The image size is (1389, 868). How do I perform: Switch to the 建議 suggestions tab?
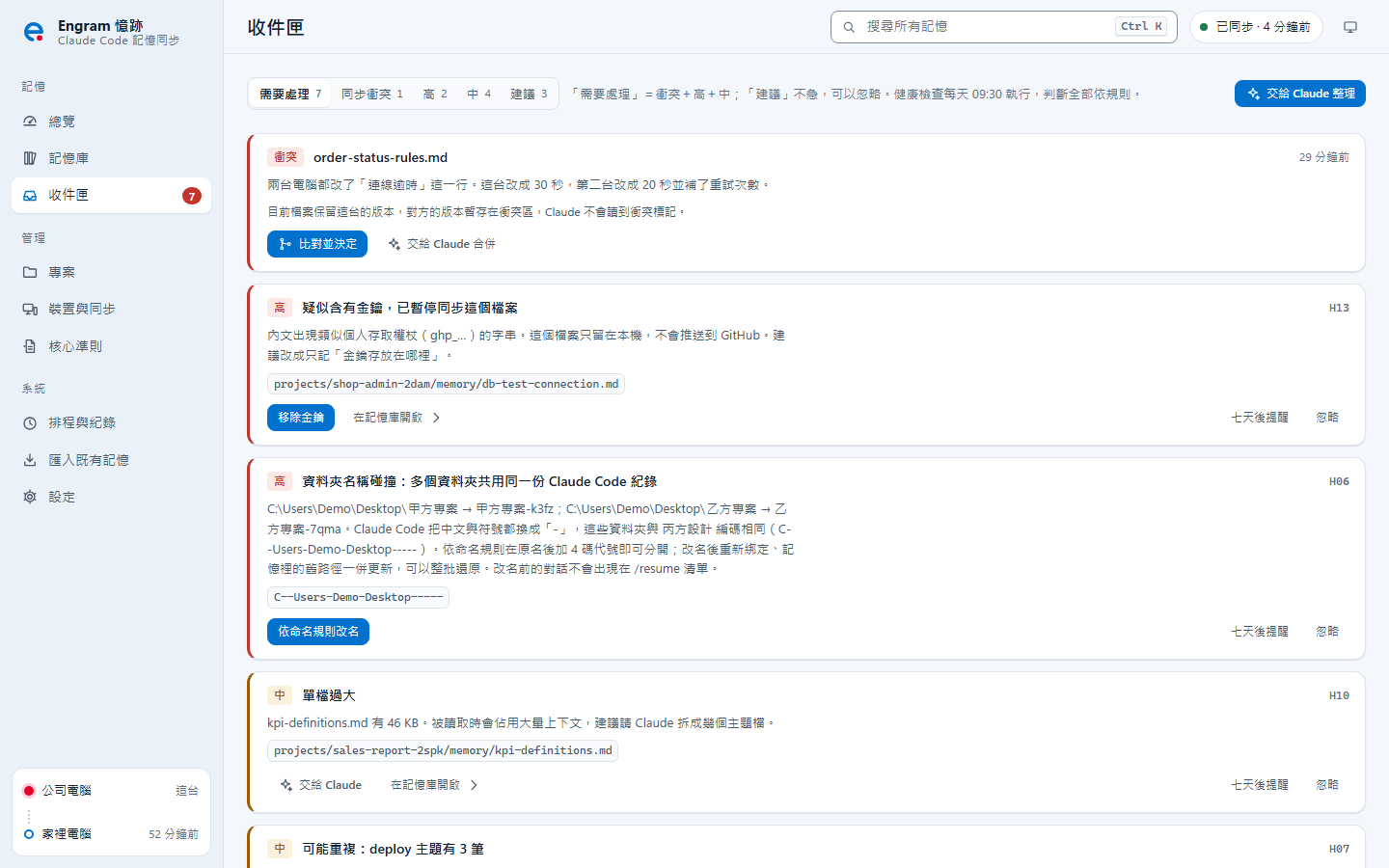coord(529,94)
